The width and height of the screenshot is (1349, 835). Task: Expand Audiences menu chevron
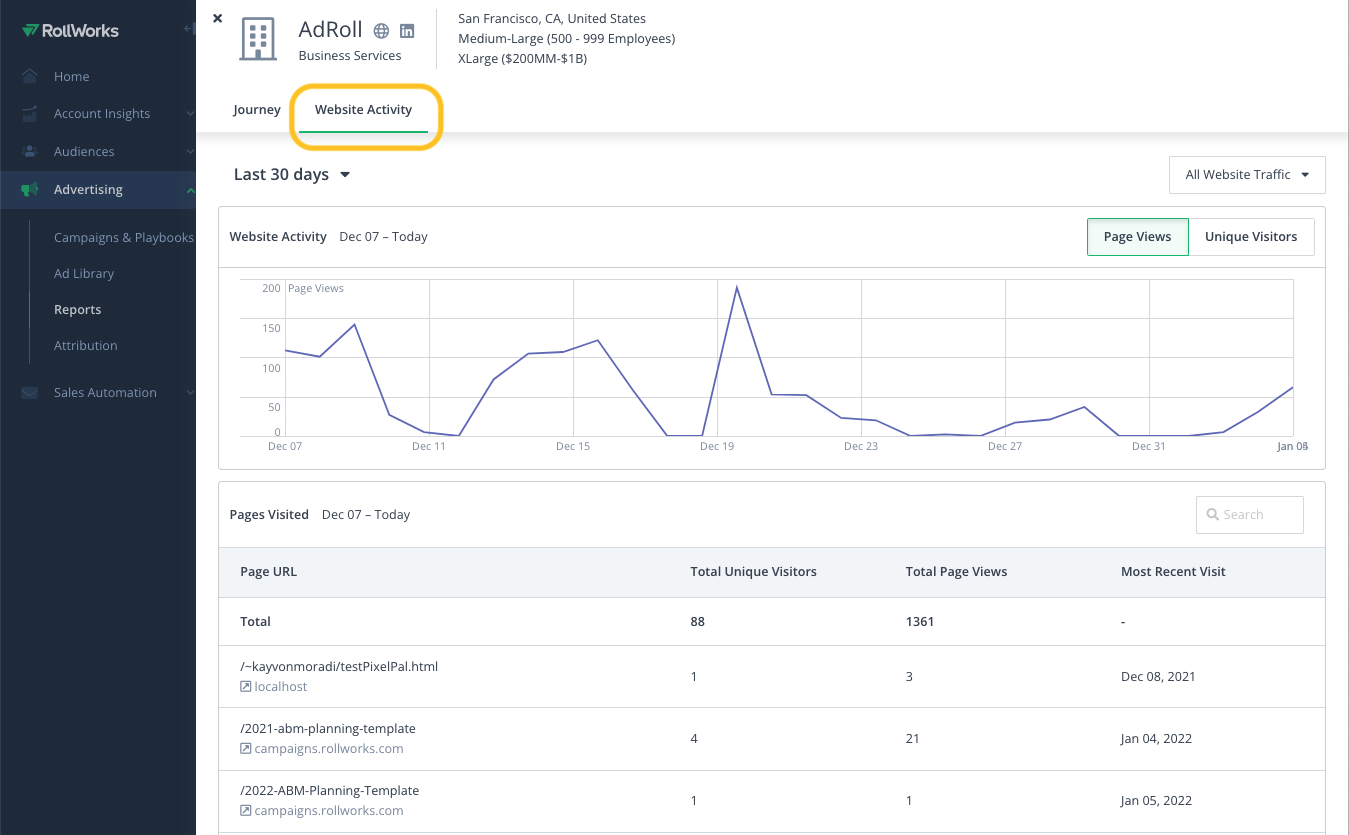190,151
